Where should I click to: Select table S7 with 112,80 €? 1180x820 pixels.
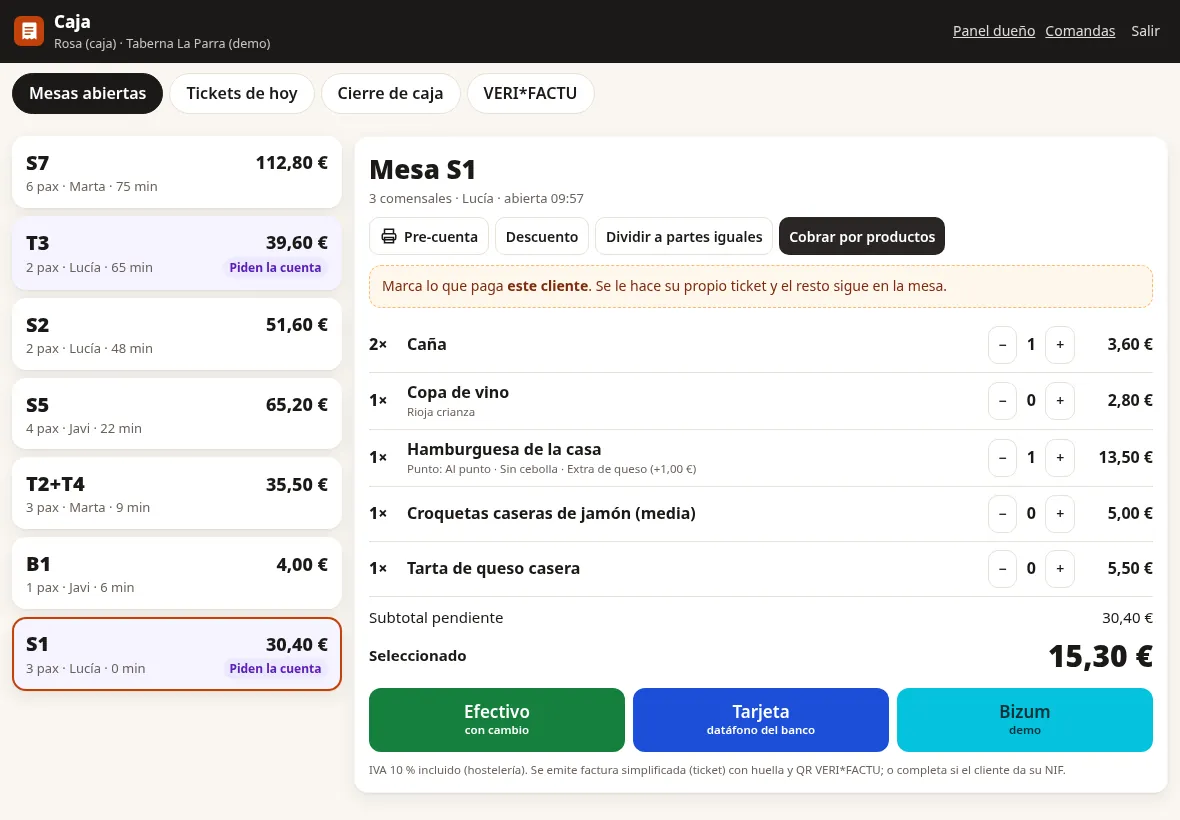pyautogui.click(x=177, y=172)
